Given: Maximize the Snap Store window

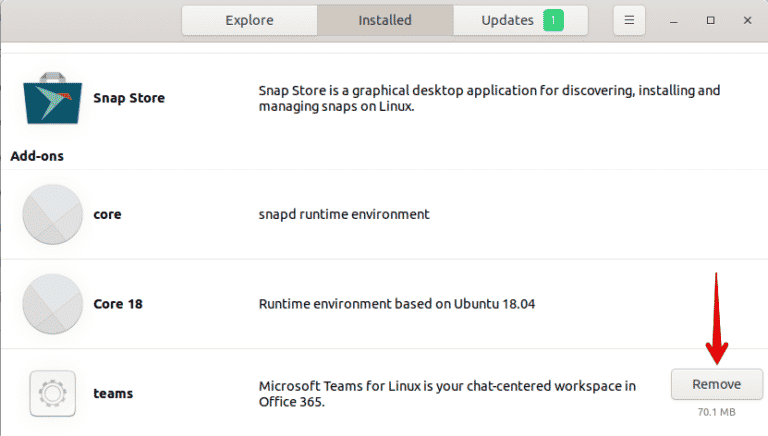Looking at the screenshot, I should [x=711, y=20].
